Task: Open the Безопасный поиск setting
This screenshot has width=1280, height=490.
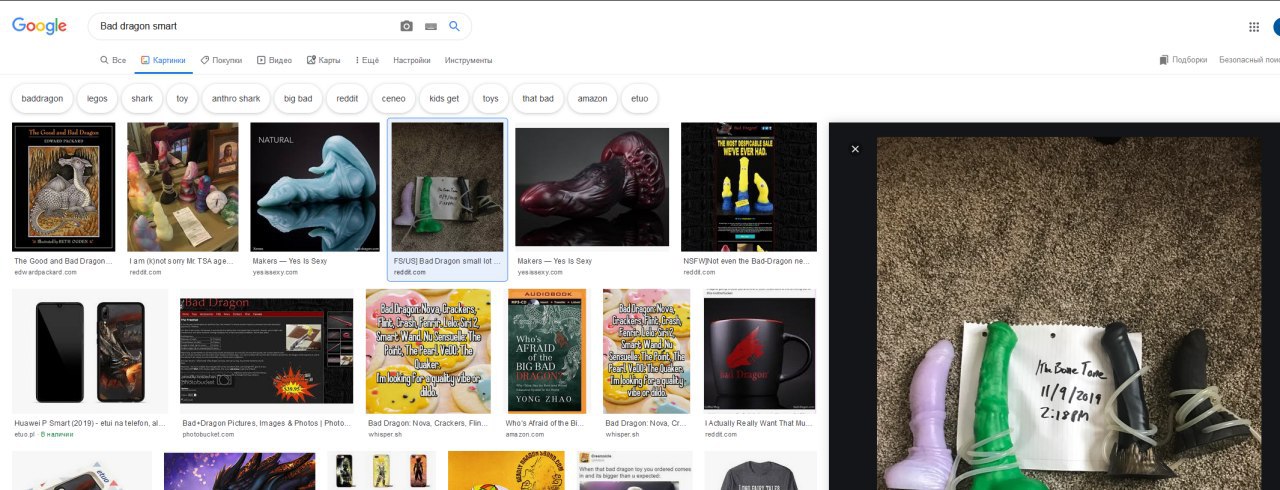Action: click(x=1249, y=60)
